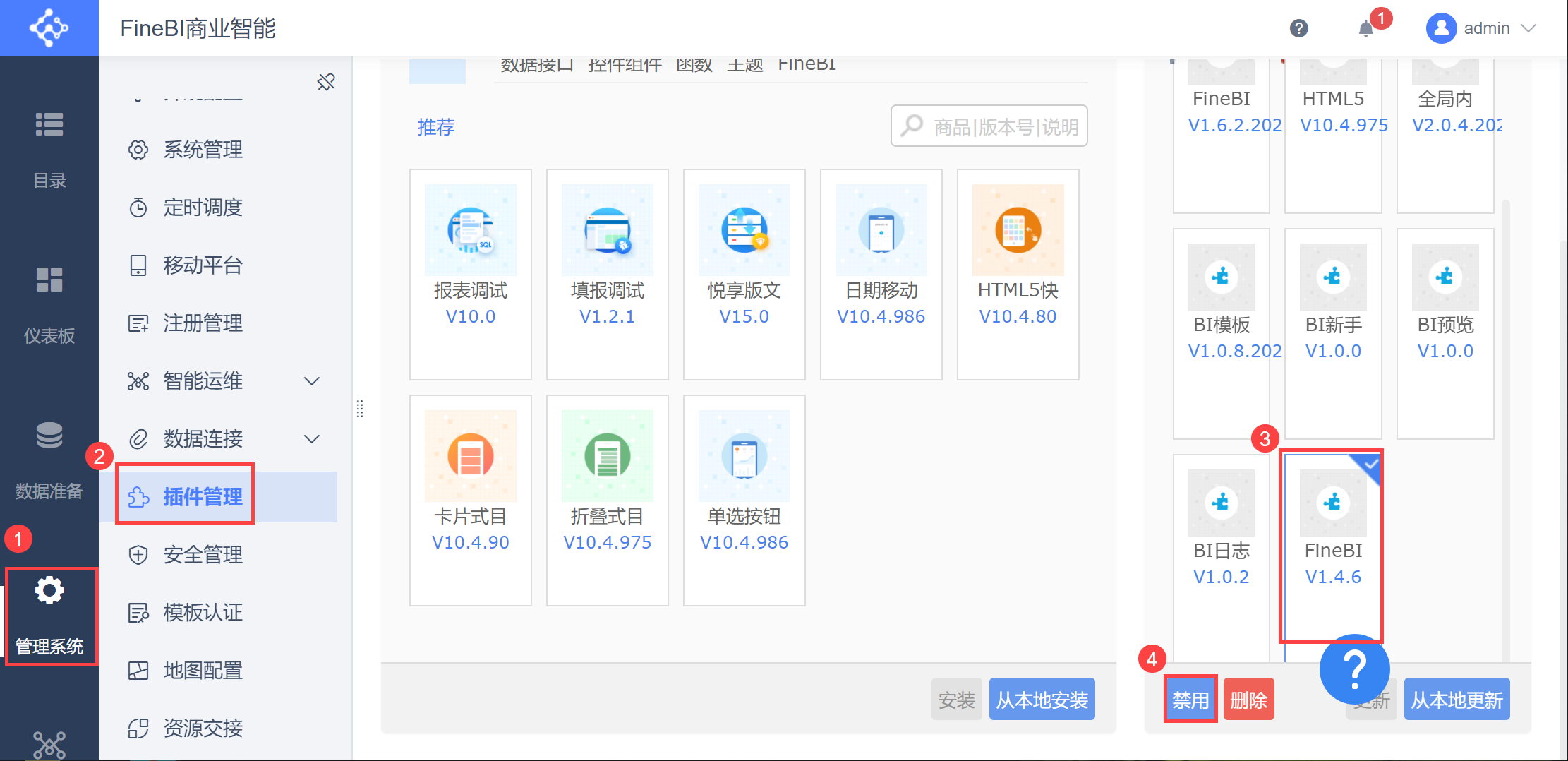Select the 填报调试 plugin icon
The height and width of the screenshot is (761, 1568).
click(608, 230)
